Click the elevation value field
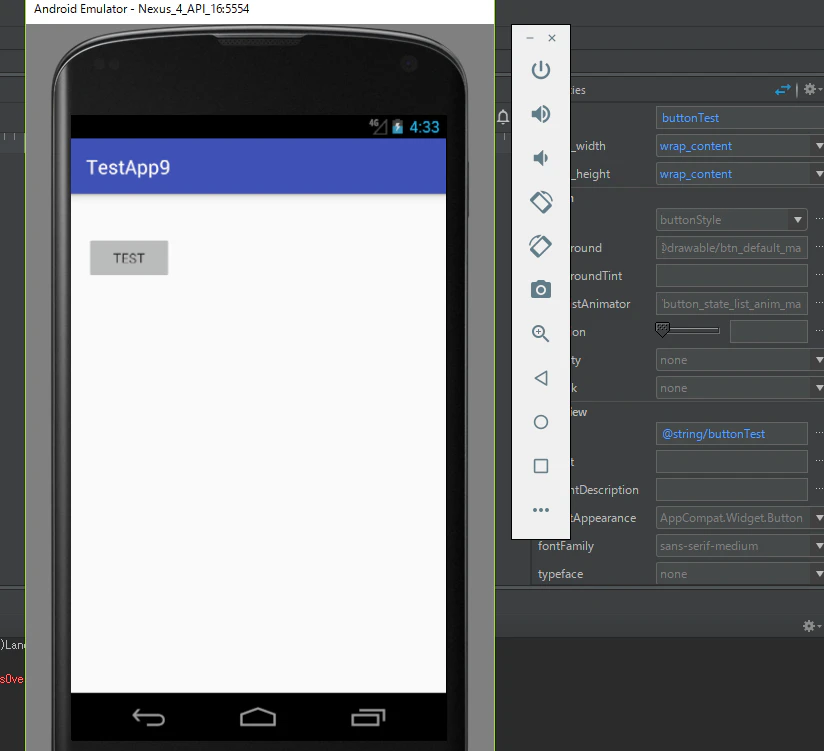 click(768, 332)
